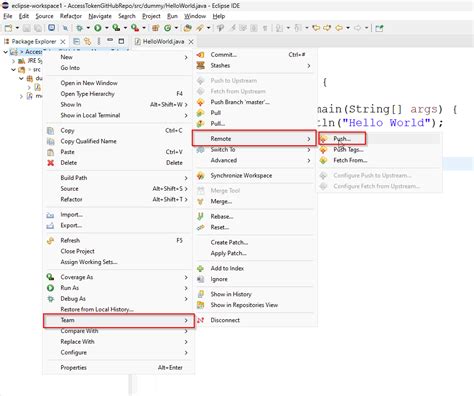Image resolution: width=474 pixels, height=396 pixels.
Task: Open the Coverage icon dropdown arrow
Action: point(125,28)
